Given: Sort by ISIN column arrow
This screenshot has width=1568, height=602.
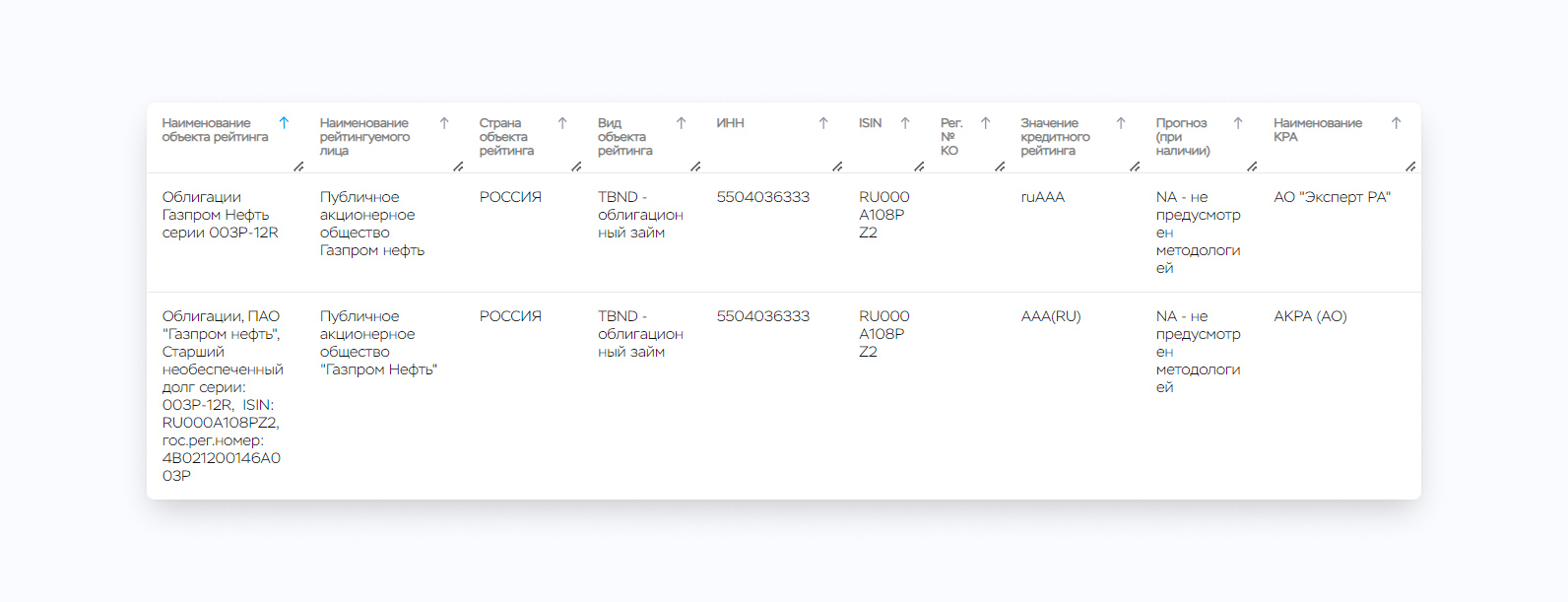Looking at the screenshot, I should [905, 123].
